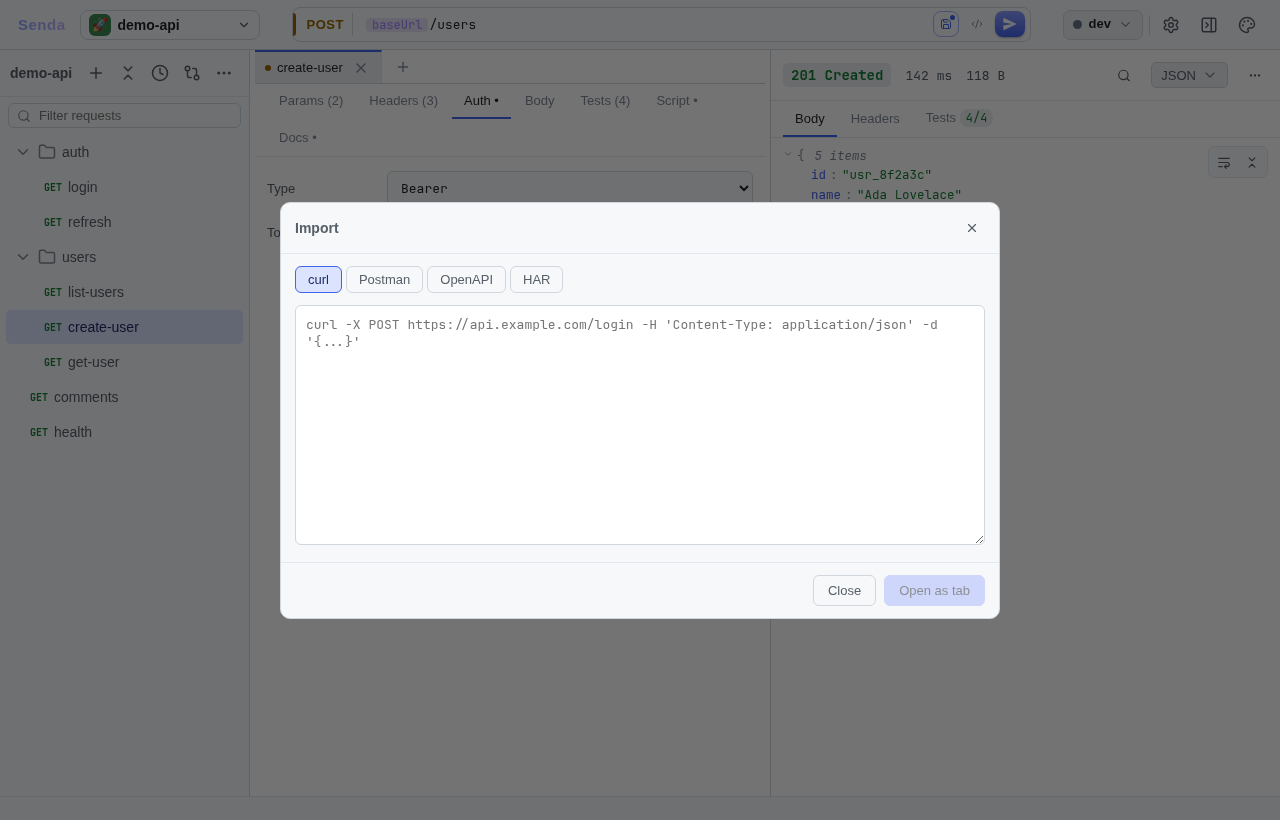The width and height of the screenshot is (1280, 820).
Task: Click the Open as tab button
Action: pyautogui.click(x=934, y=590)
